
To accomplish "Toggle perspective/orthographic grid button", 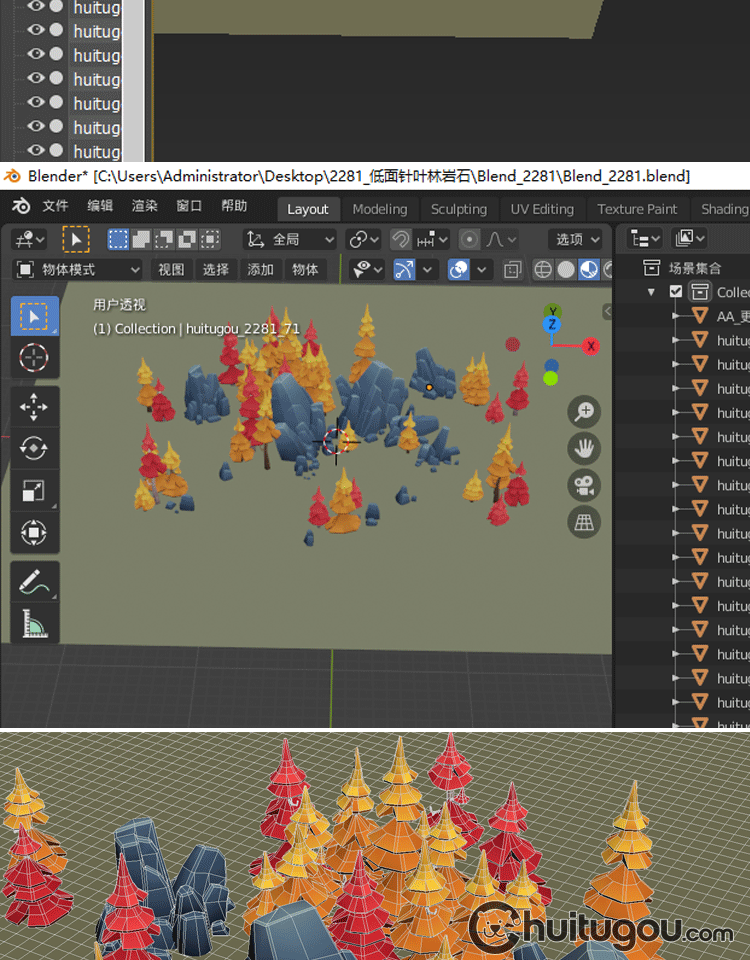I will 584,522.
